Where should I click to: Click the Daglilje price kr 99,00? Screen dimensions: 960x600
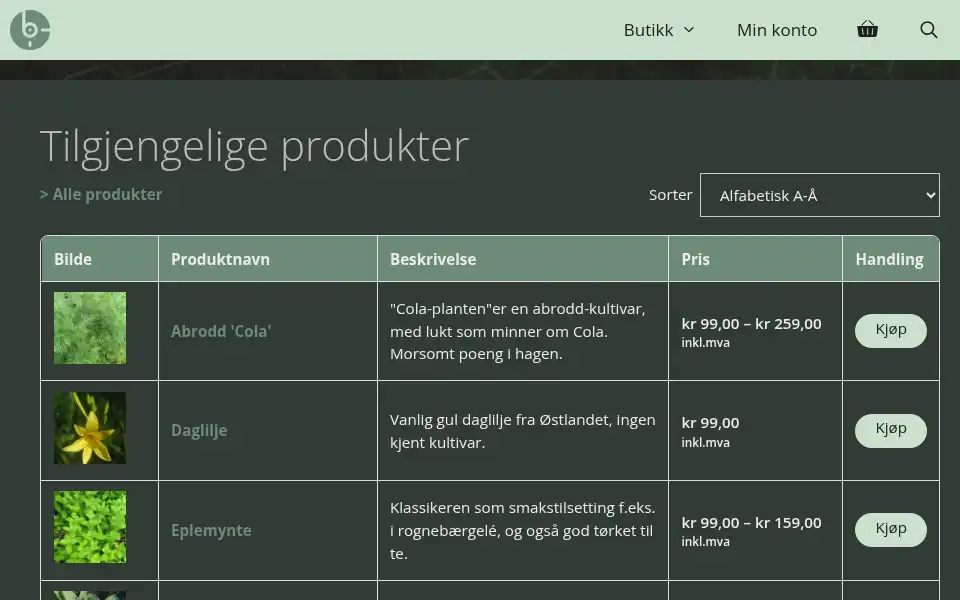coord(710,423)
